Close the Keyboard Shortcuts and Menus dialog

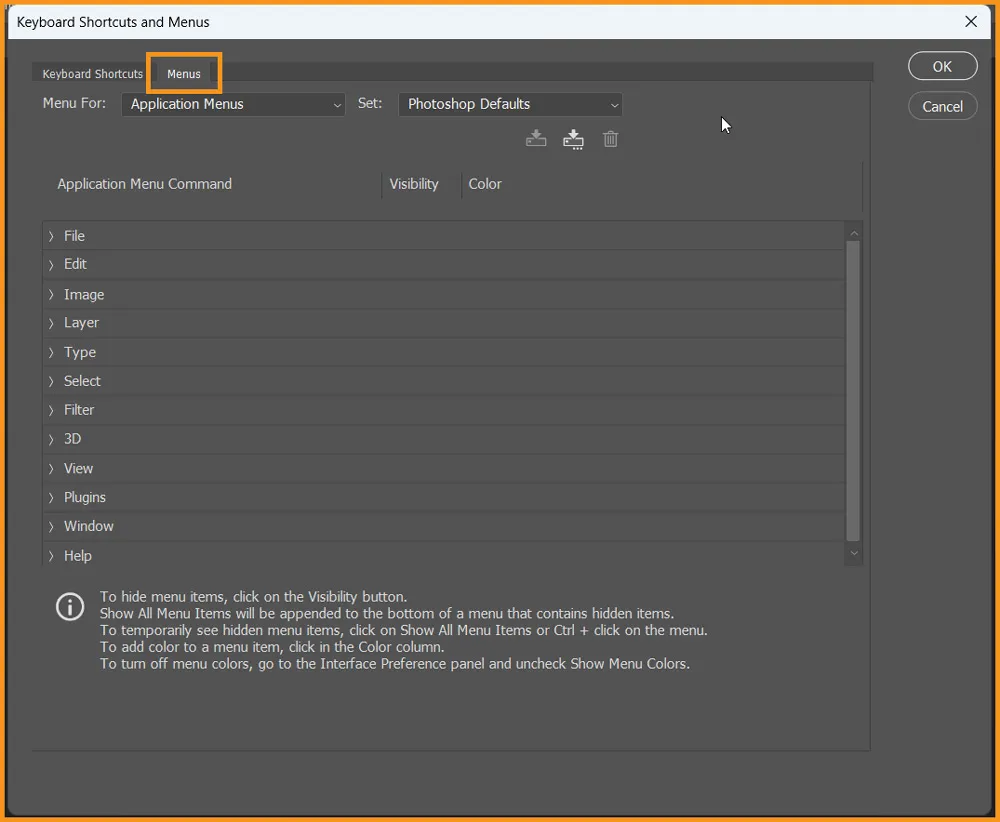[970, 21]
